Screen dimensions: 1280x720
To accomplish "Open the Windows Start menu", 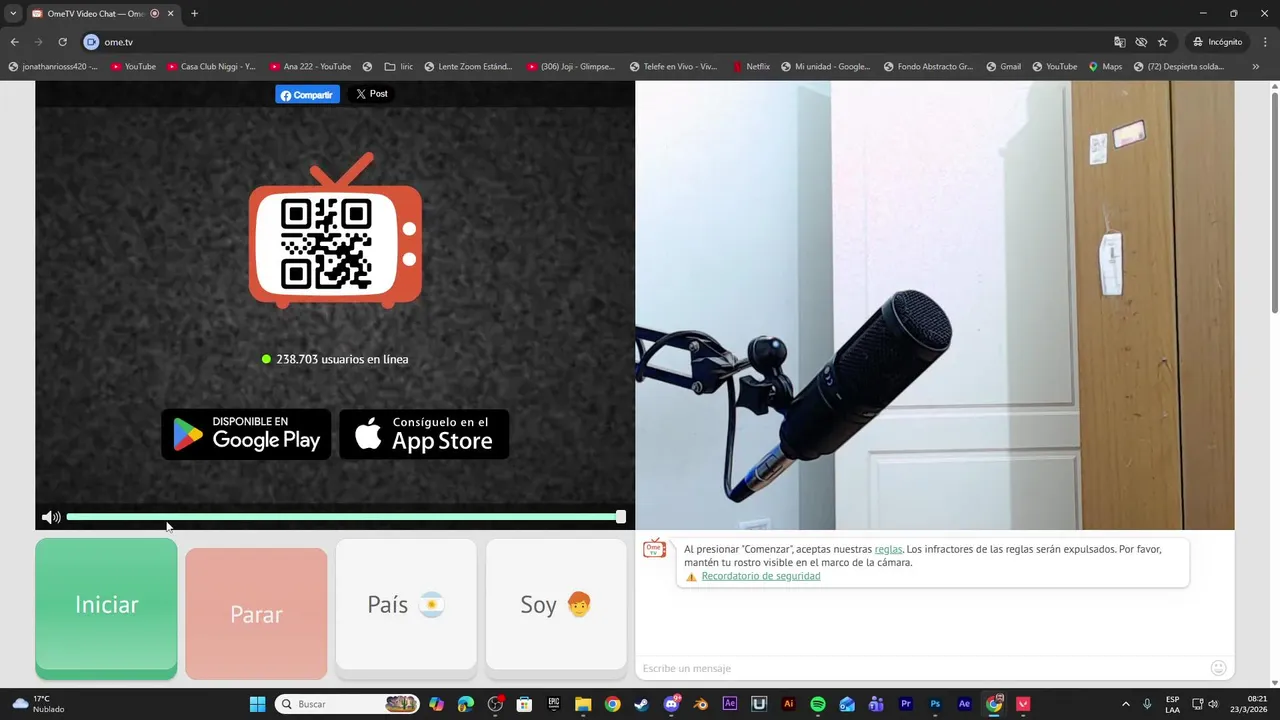I will coord(257,704).
